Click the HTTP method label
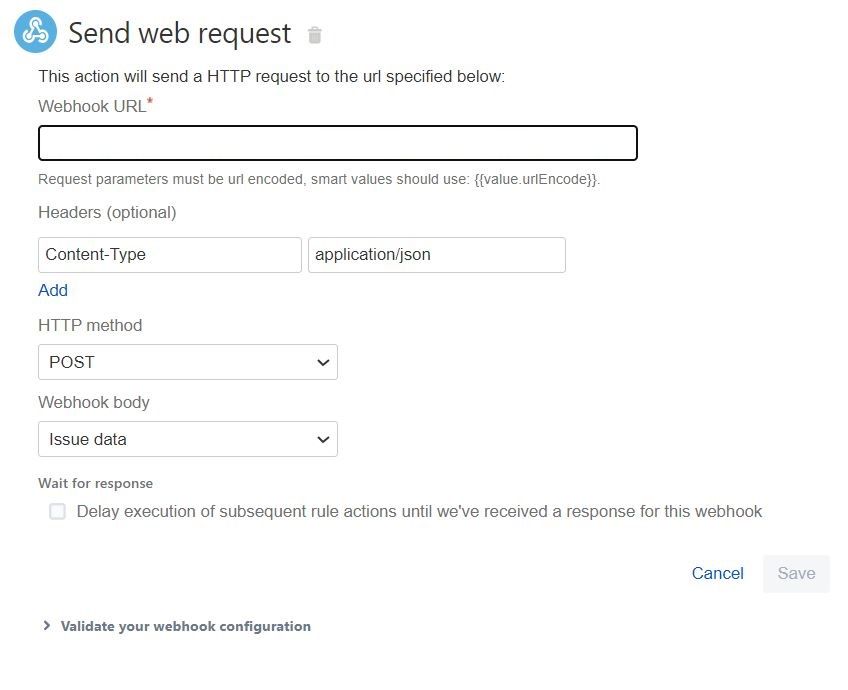848x690 pixels. point(90,325)
